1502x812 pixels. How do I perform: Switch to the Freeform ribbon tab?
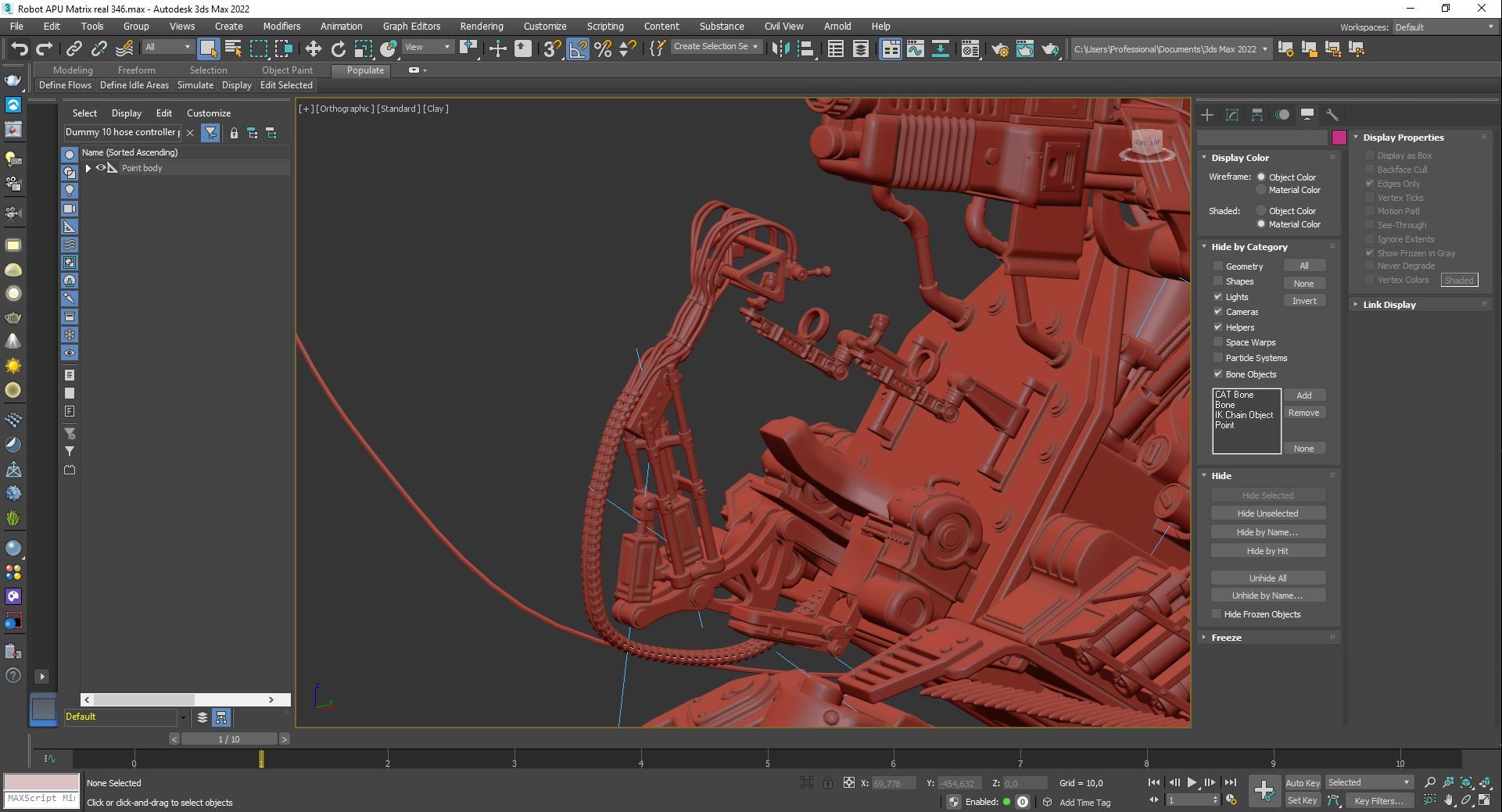[x=136, y=70]
